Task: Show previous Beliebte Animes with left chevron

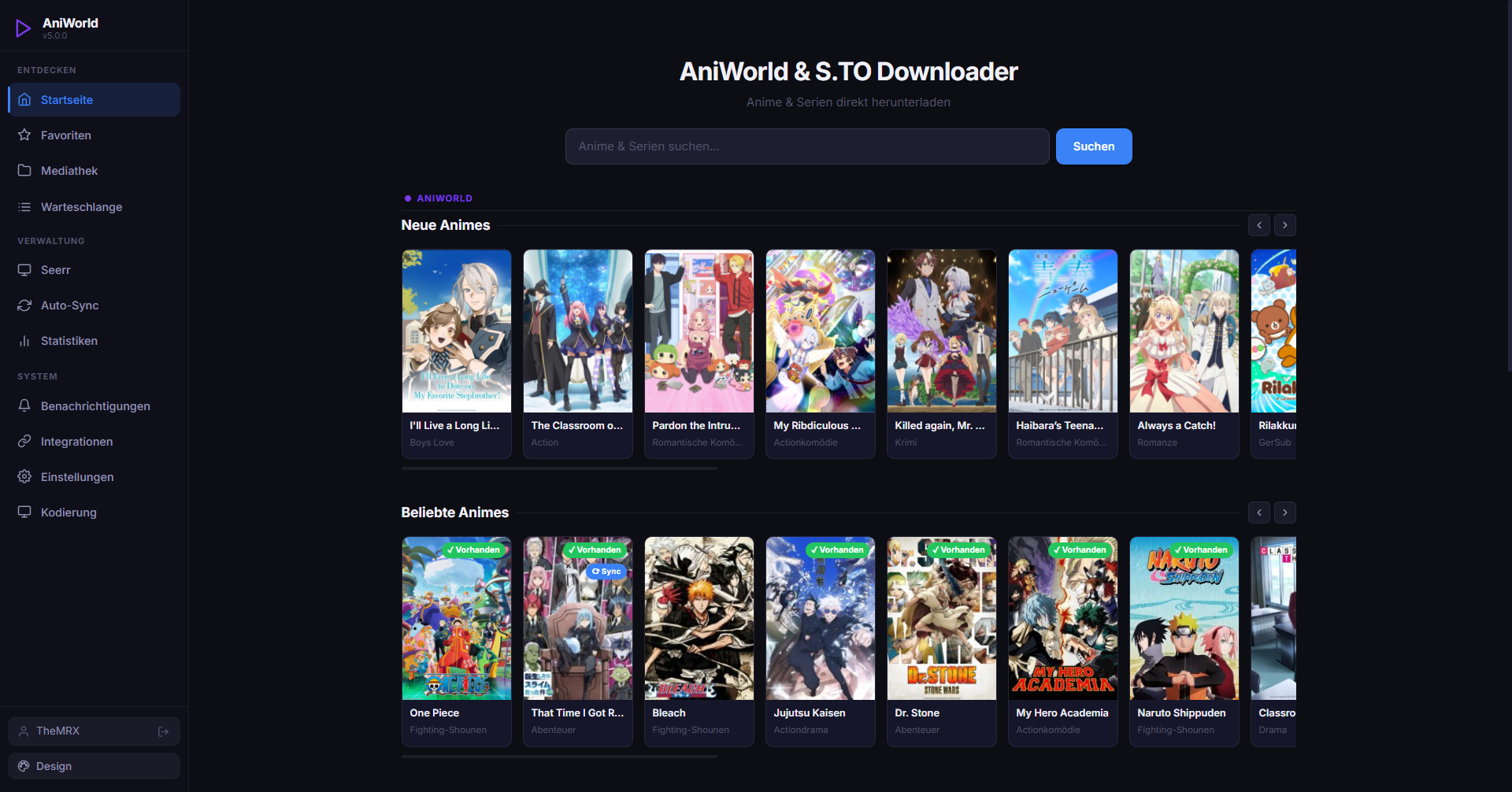Action: click(1259, 513)
